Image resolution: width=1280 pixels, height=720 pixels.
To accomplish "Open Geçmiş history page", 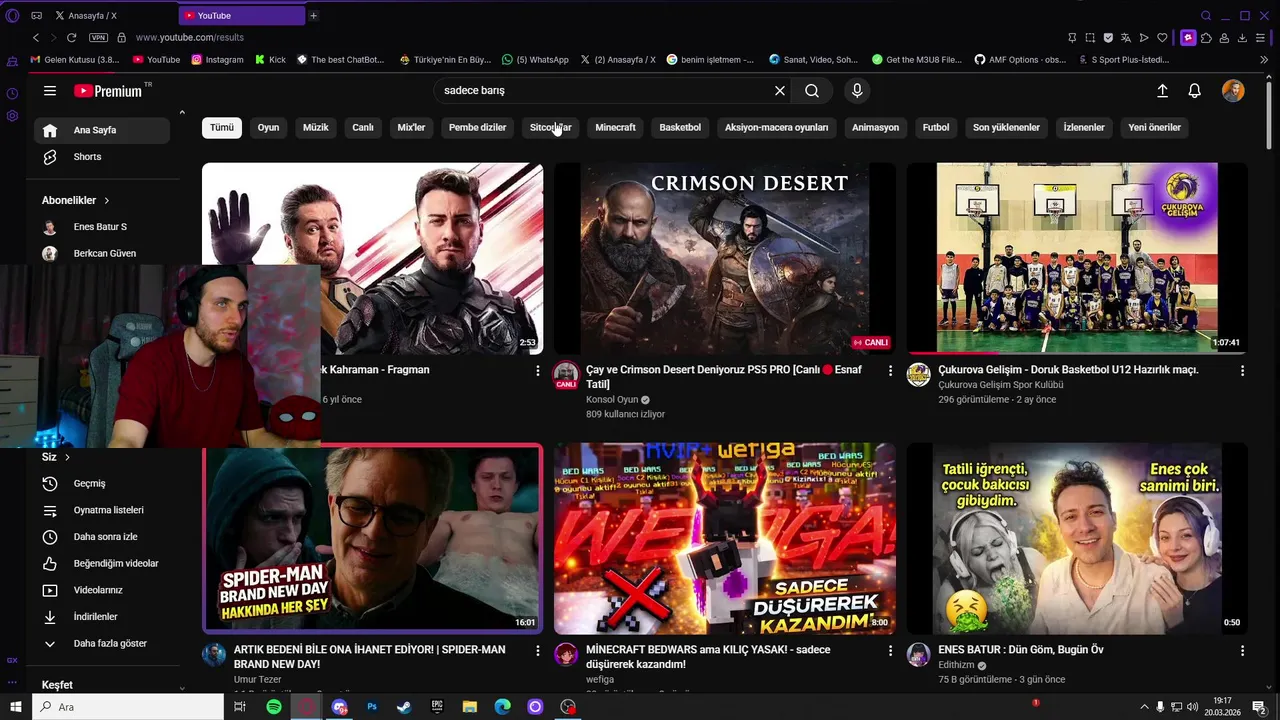I will coord(100,483).
